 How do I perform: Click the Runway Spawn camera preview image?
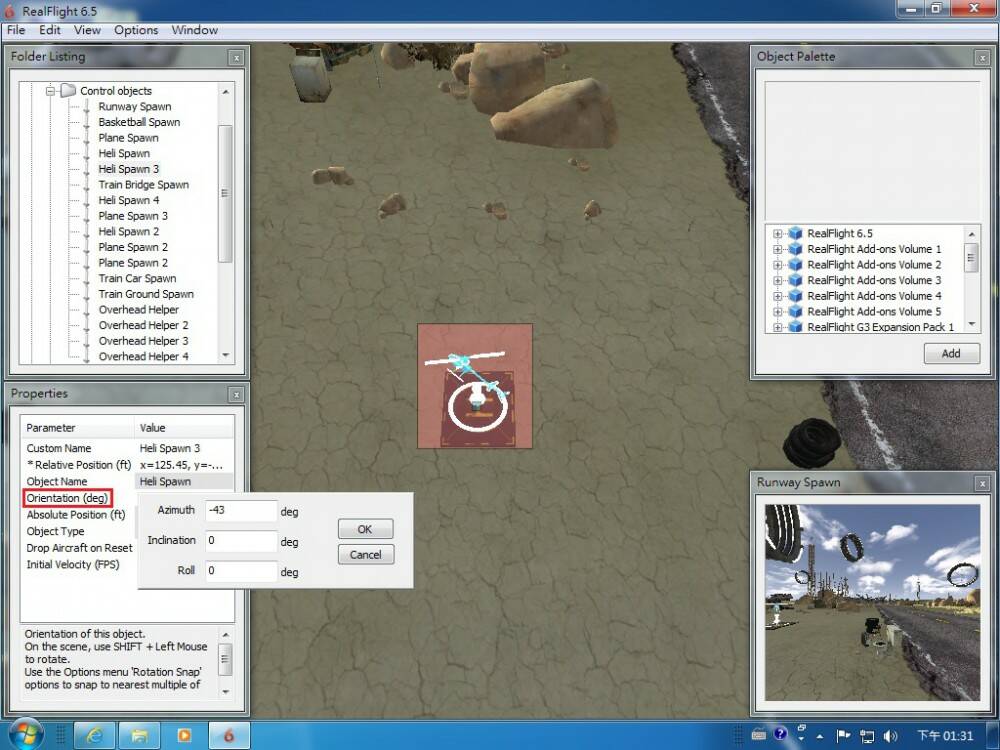click(x=872, y=603)
